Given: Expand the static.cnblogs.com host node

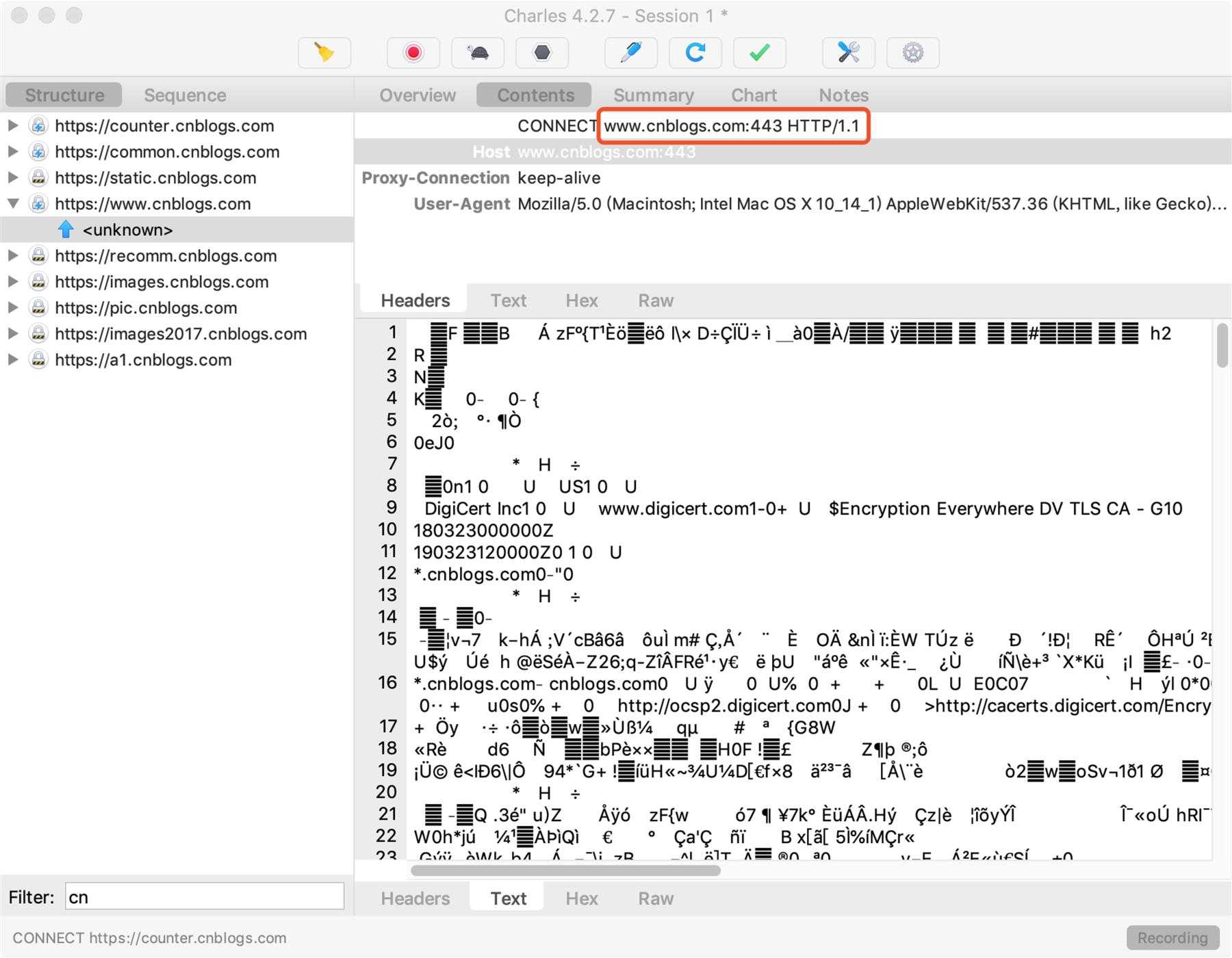Looking at the screenshot, I should (13, 178).
